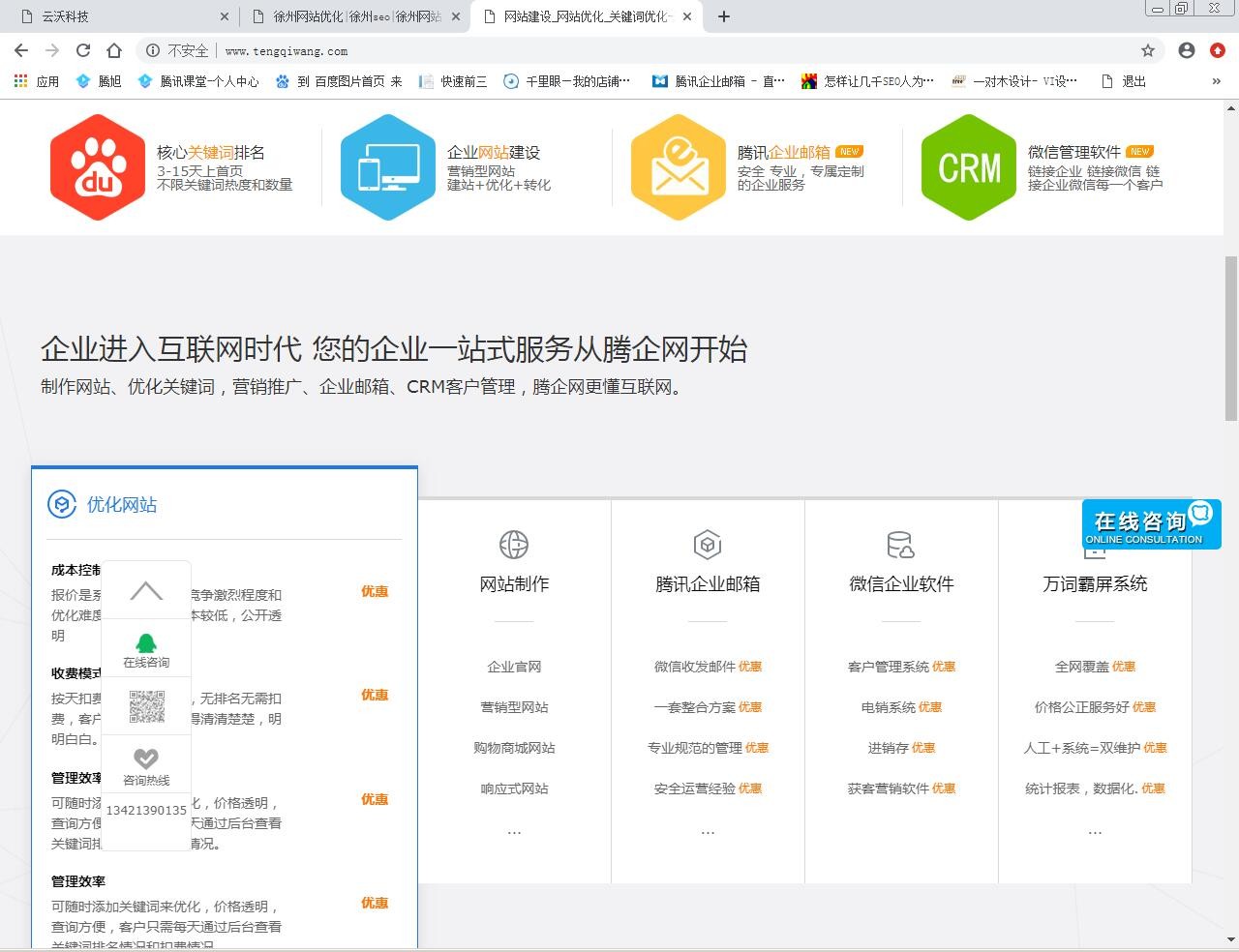
Task: Open hidden bookmarks via the >> chevron
Action: 1217,81
